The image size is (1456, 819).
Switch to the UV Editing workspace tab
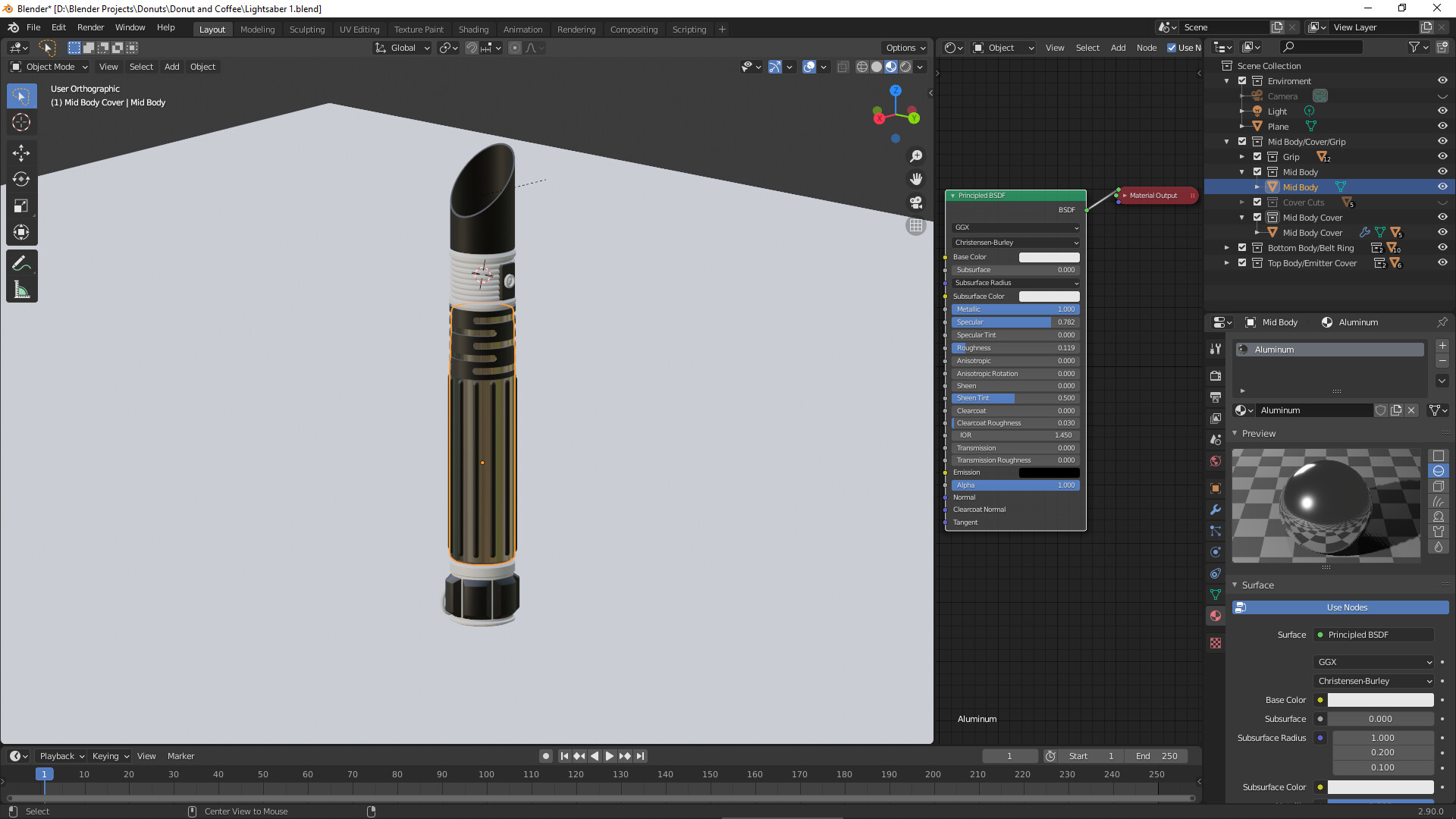pos(359,30)
